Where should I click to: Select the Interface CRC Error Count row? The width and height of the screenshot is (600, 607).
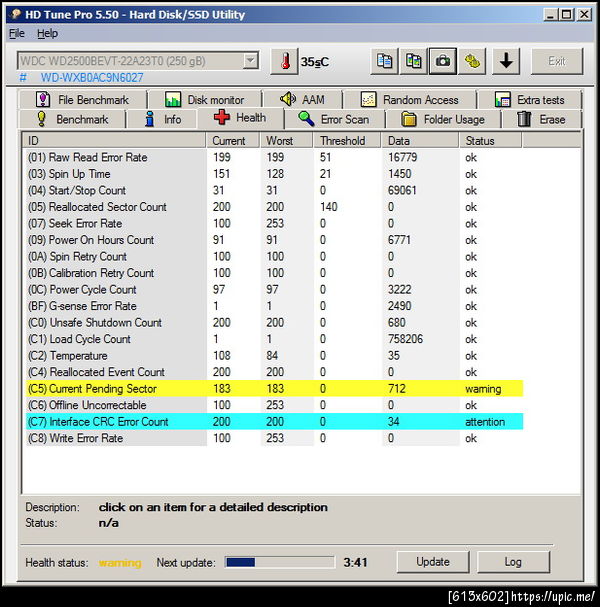tap(274, 422)
